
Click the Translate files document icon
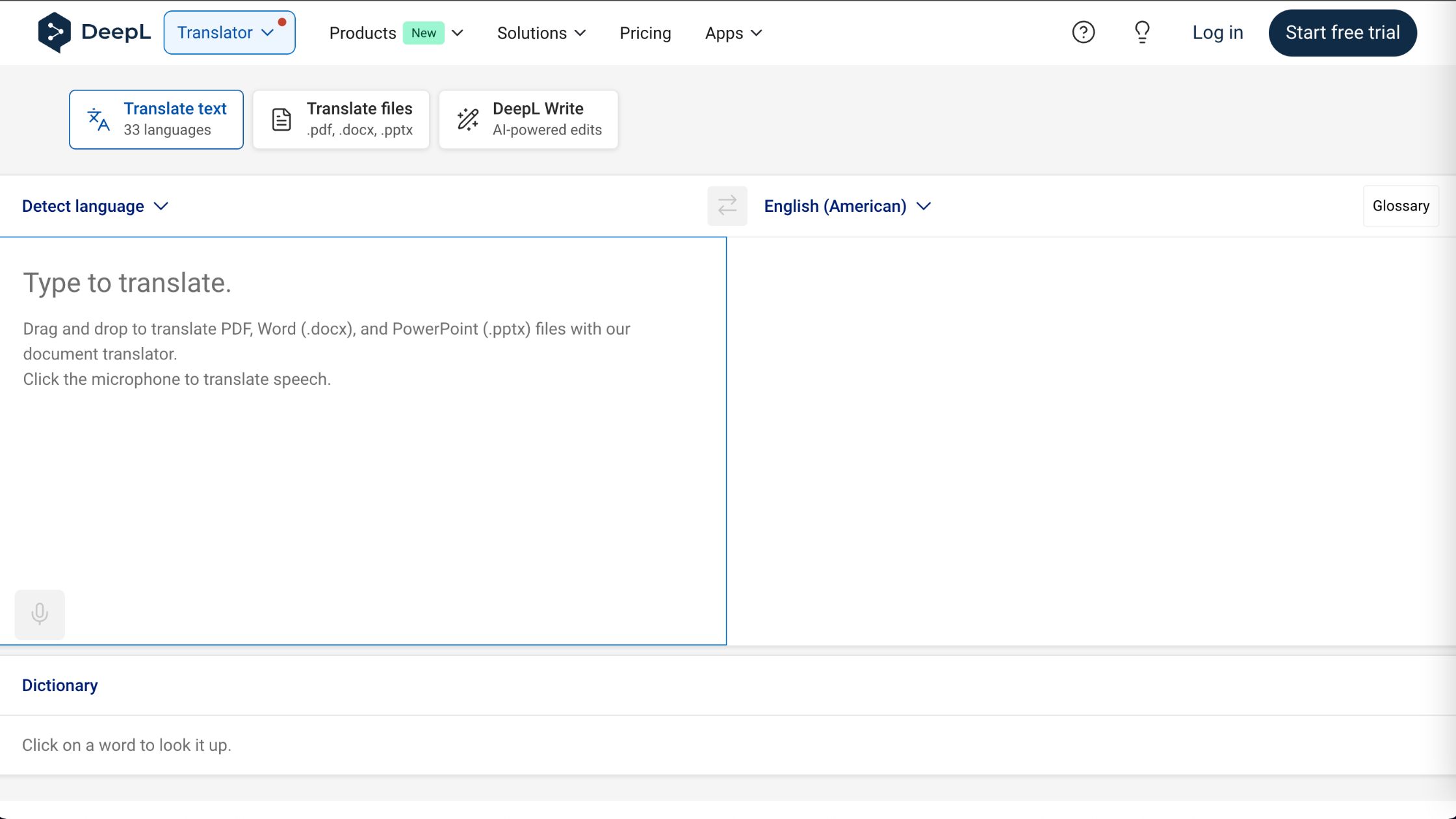(x=281, y=120)
